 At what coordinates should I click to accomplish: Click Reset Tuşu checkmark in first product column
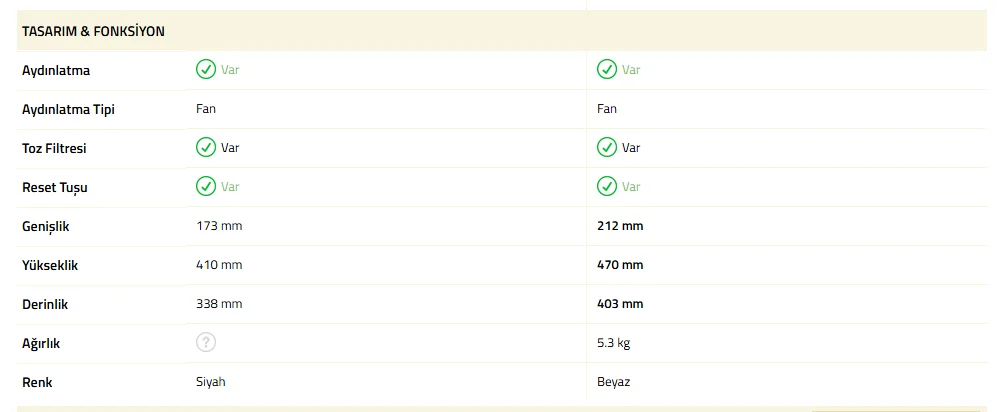[206, 187]
